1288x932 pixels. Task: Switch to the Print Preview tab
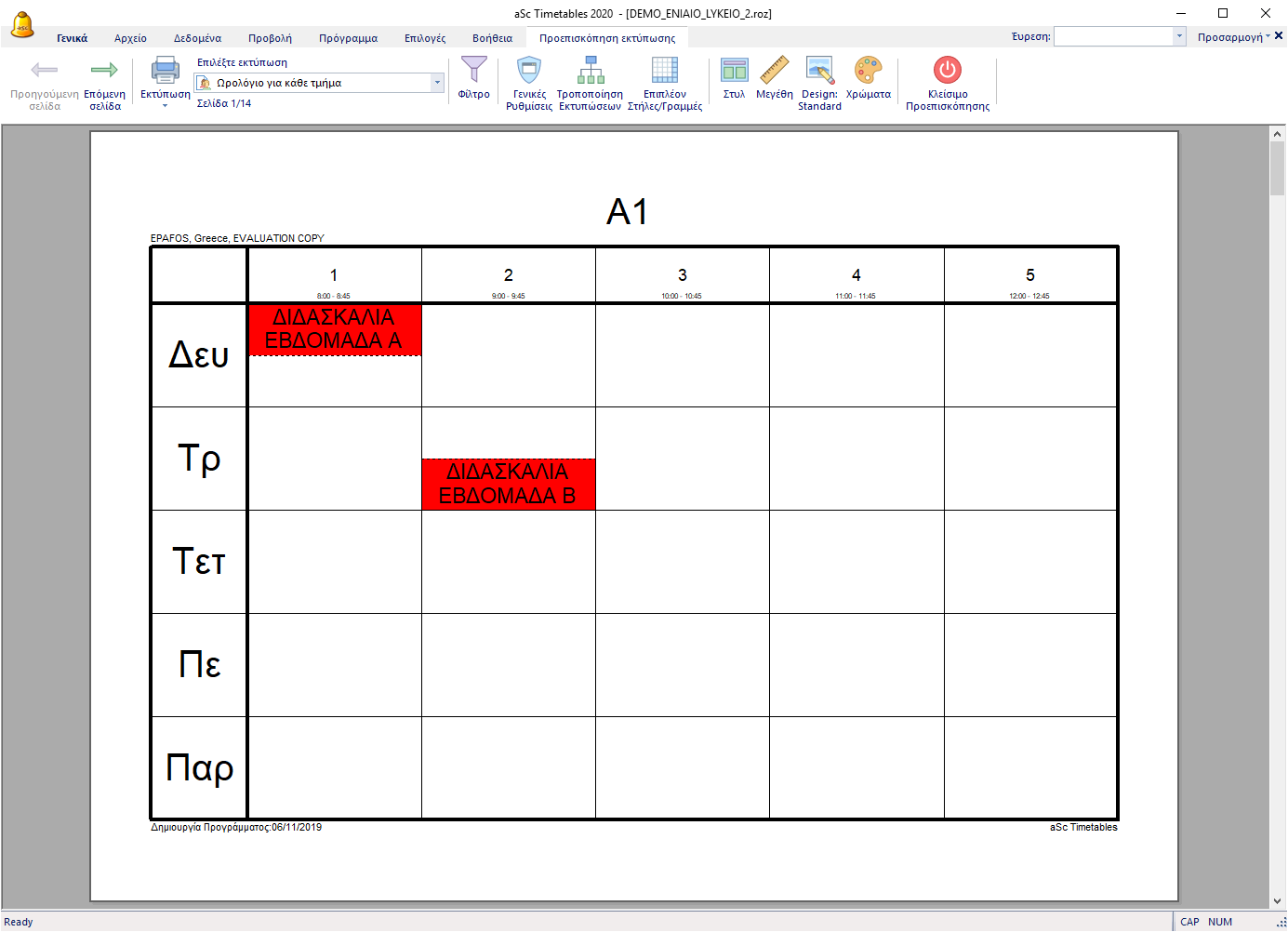(x=607, y=38)
